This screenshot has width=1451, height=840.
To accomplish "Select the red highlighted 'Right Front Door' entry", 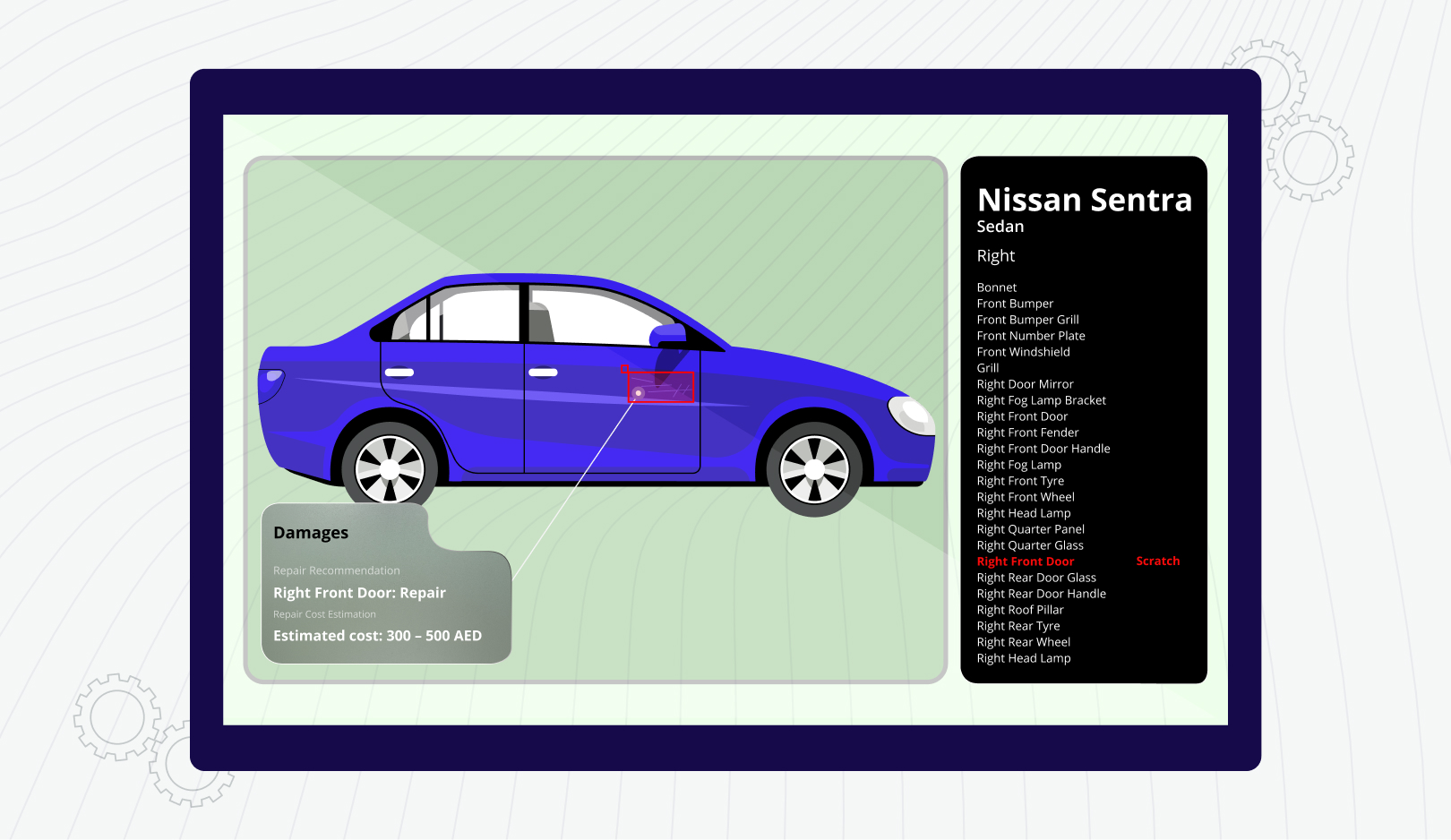I will (1026, 561).
